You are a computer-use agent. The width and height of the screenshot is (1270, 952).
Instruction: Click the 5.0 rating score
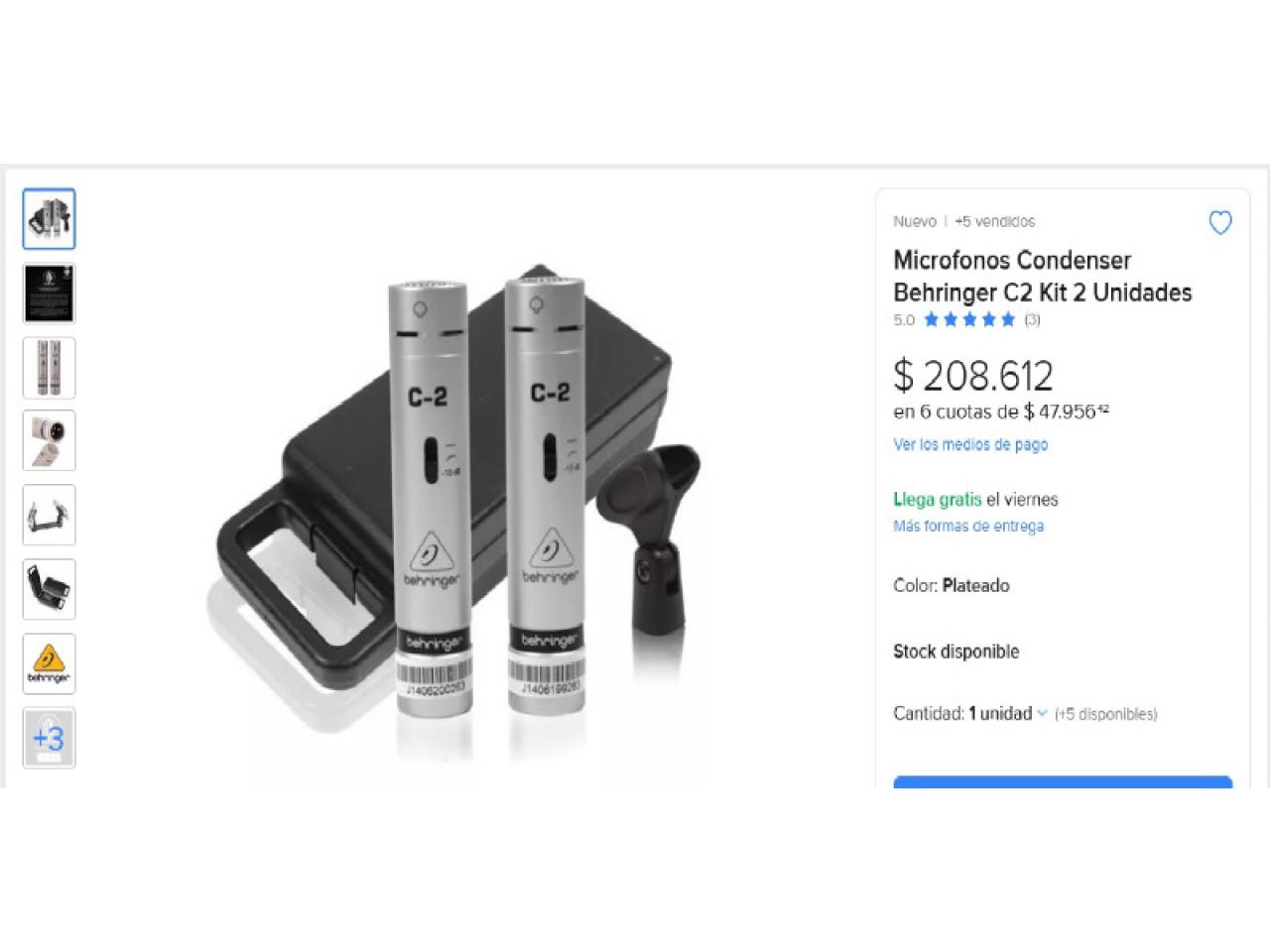[x=904, y=319]
